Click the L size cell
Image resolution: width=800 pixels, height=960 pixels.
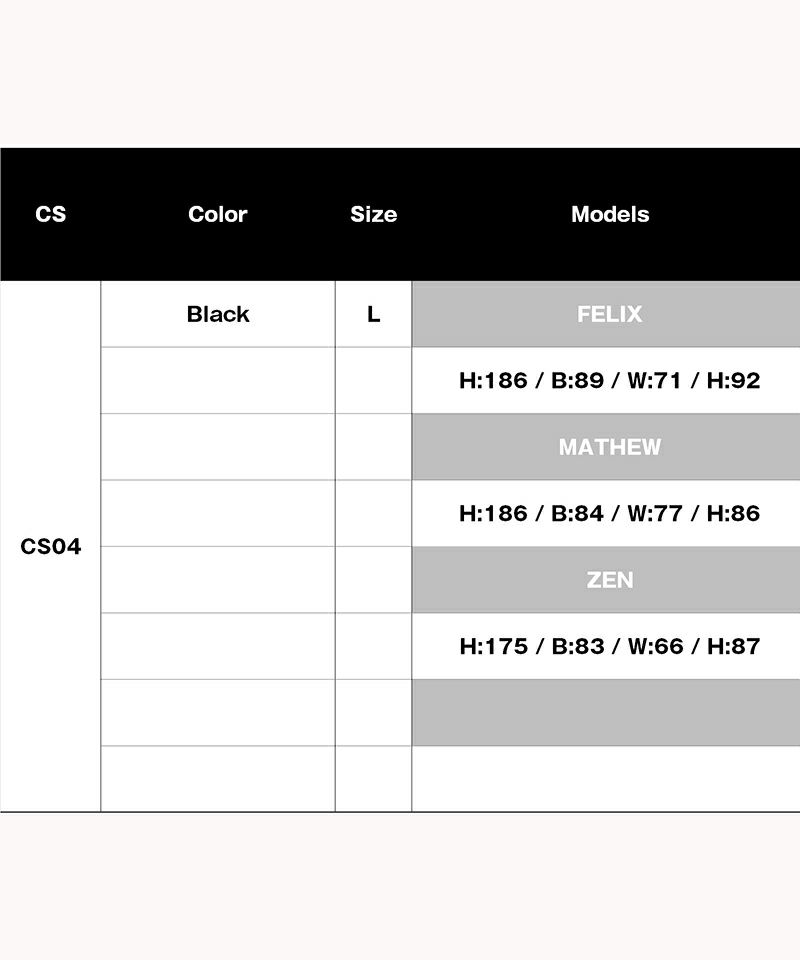tap(373, 314)
